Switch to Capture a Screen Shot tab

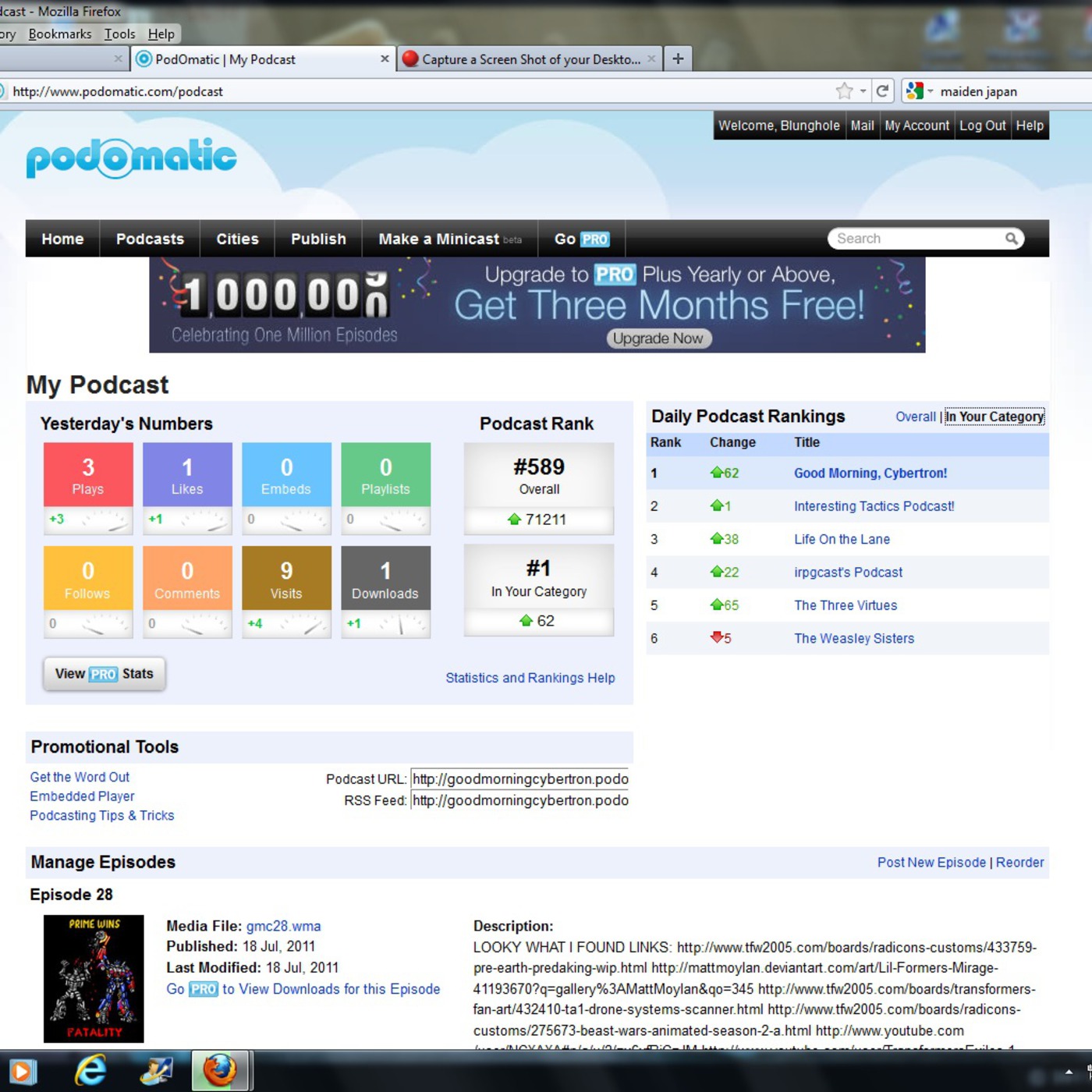click(x=530, y=58)
